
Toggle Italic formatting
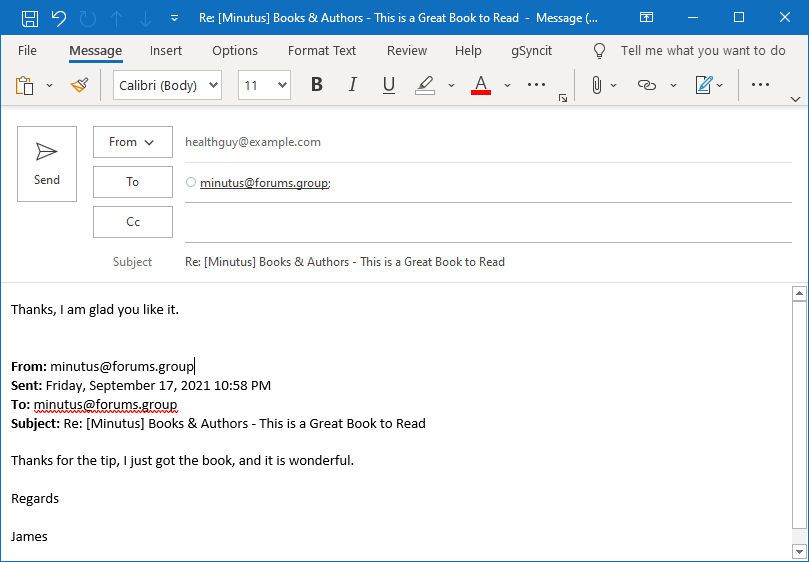pyautogui.click(x=352, y=85)
